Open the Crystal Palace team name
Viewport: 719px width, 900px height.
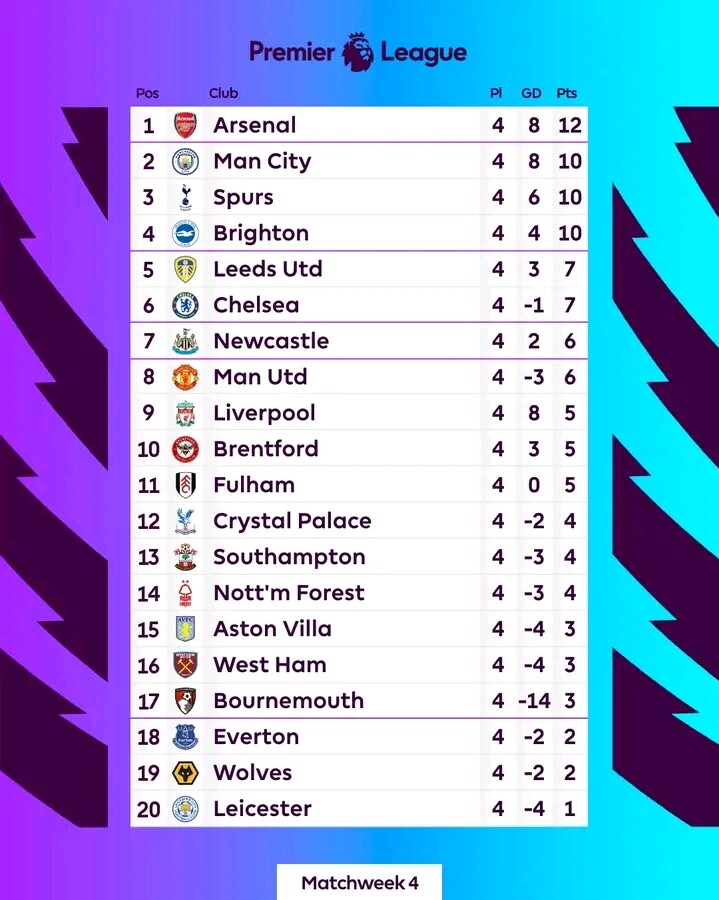292,521
